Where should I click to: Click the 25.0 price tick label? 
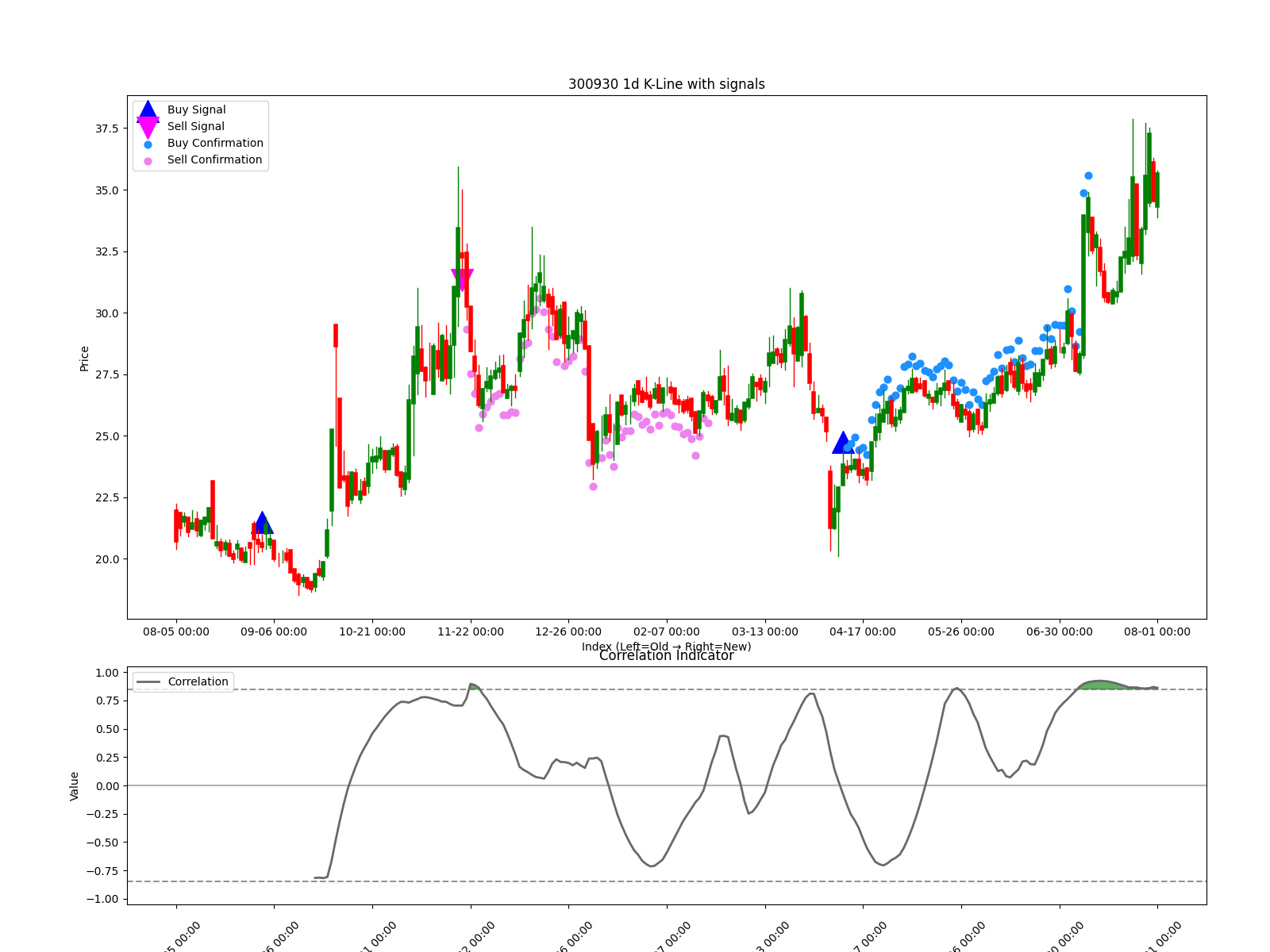click(106, 436)
